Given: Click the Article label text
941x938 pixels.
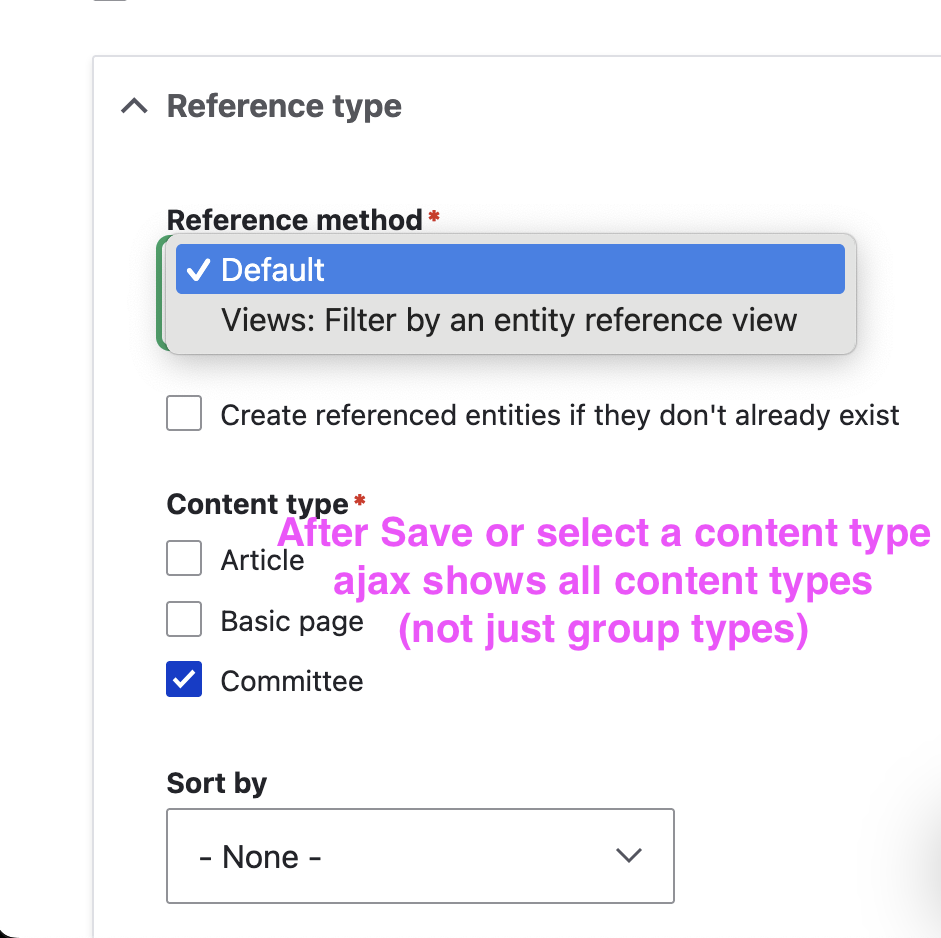Looking at the screenshot, I should tap(262, 560).
